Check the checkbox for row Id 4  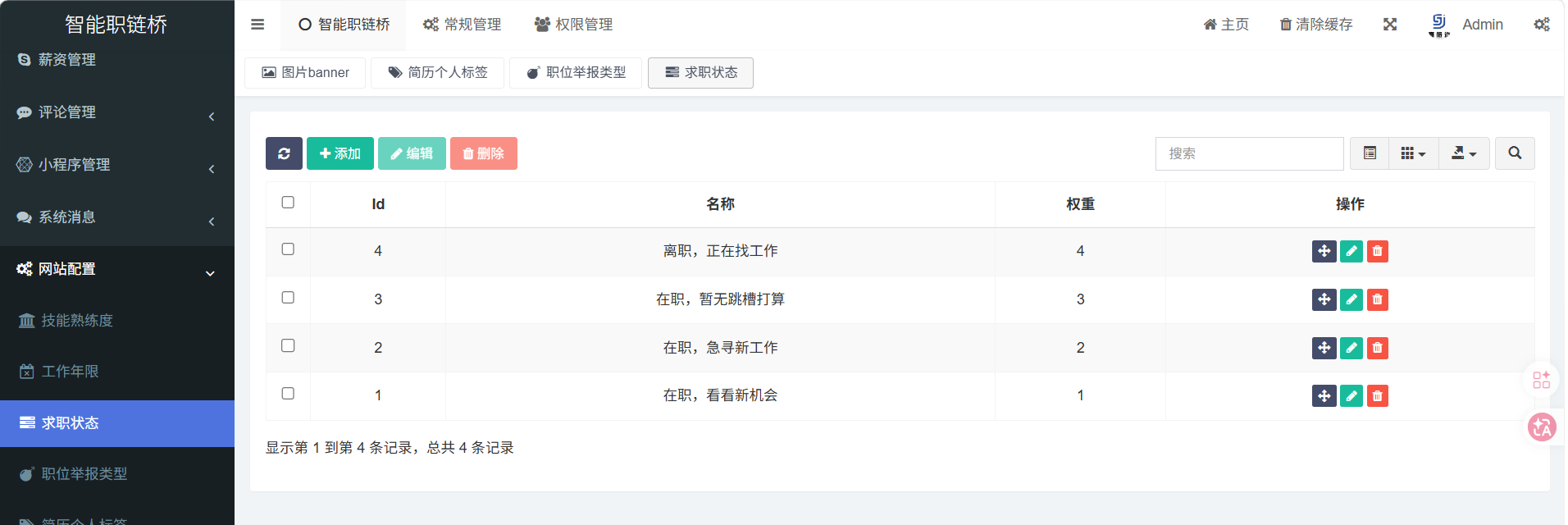[x=288, y=249]
